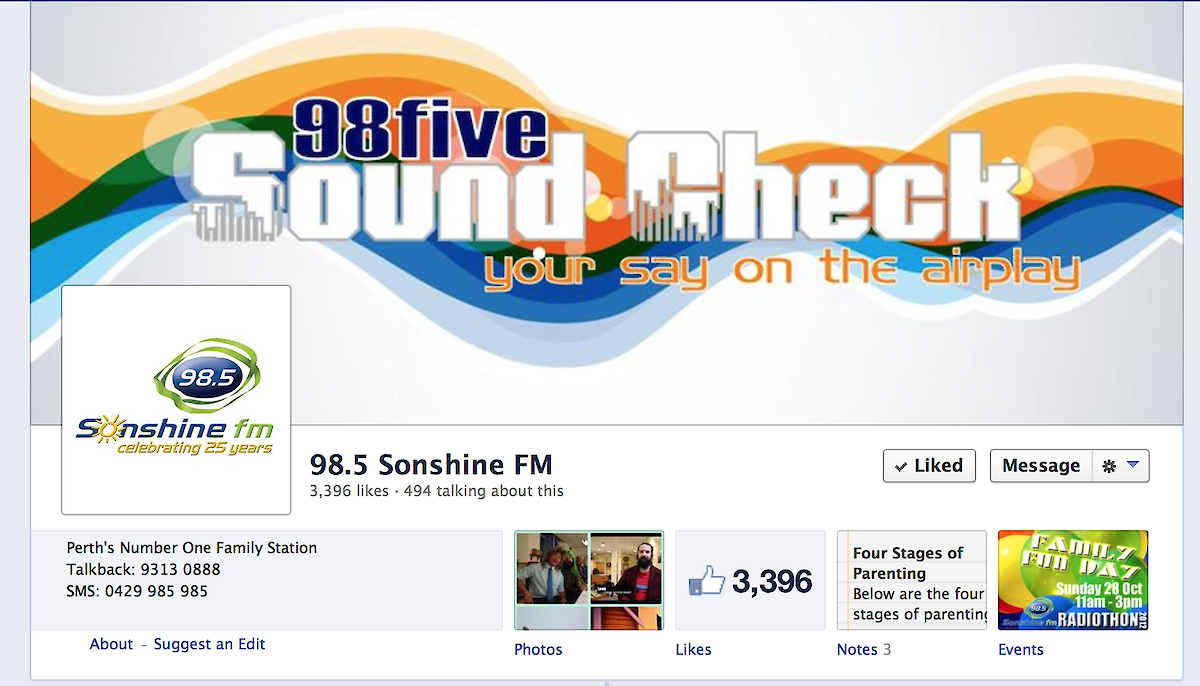
Task: Click the 3,396 count in Likes tile
Action: click(772, 581)
